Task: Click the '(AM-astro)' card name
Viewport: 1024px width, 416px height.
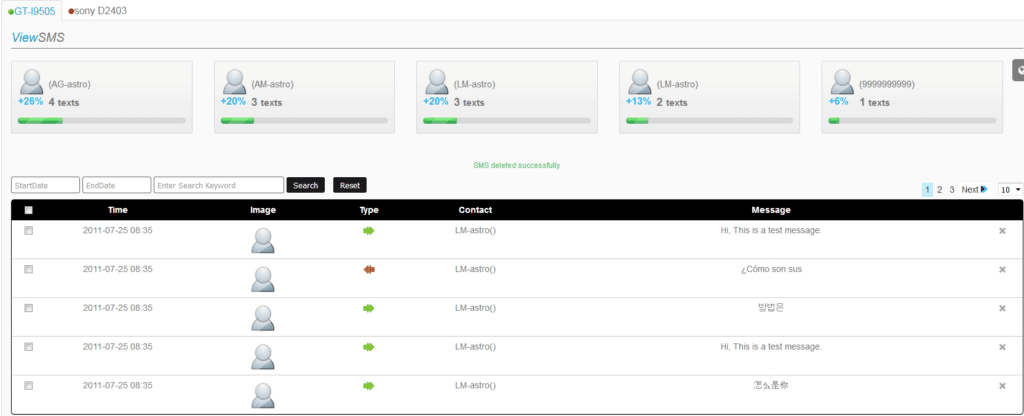Action: pos(272,84)
